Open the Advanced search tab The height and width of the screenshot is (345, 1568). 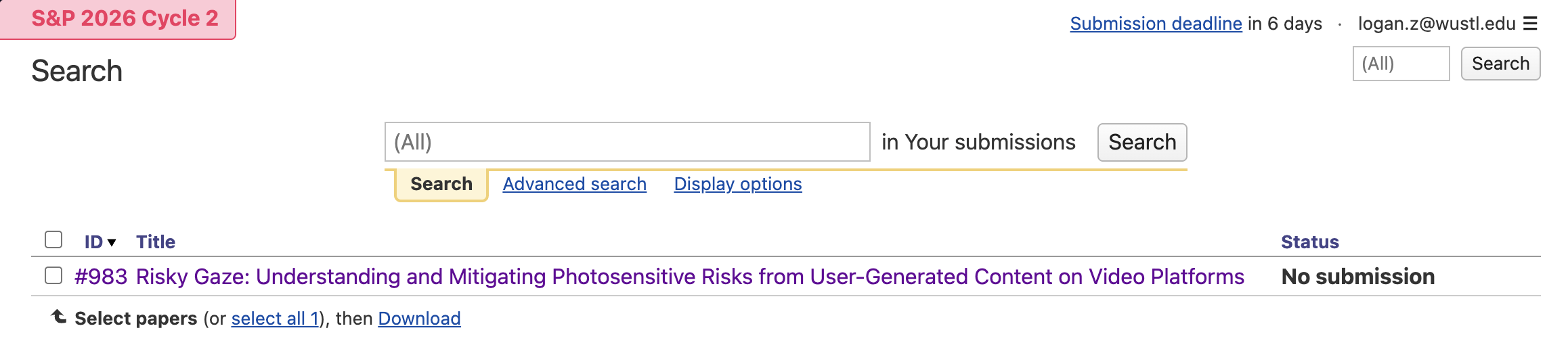coord(574,184)
